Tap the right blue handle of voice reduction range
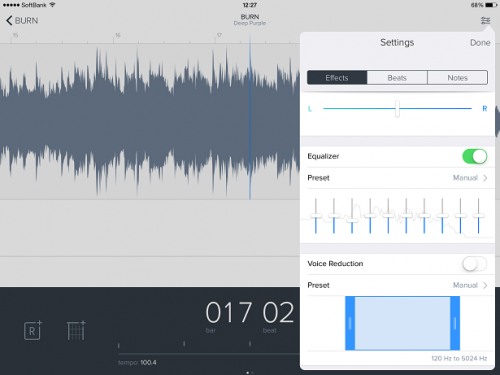Viewport: 500px width, 375px height. 455,323
